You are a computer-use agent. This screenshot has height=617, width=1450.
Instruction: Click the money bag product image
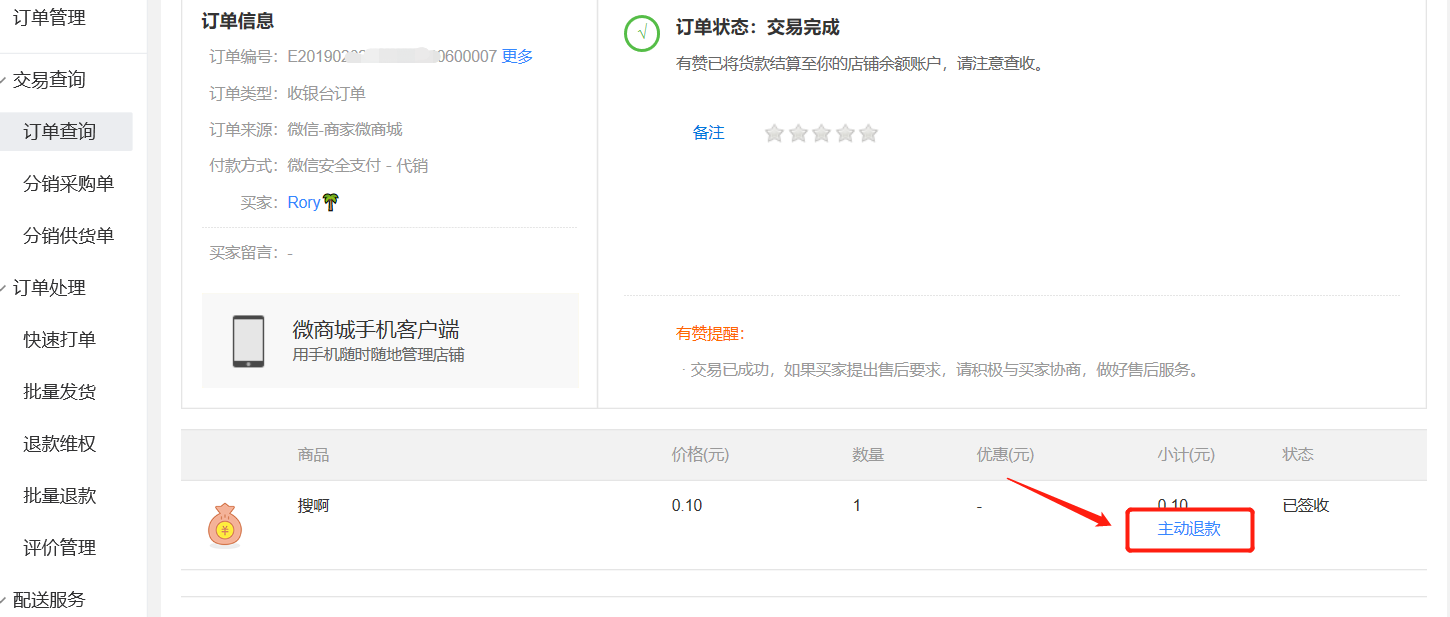click(224, 525)
